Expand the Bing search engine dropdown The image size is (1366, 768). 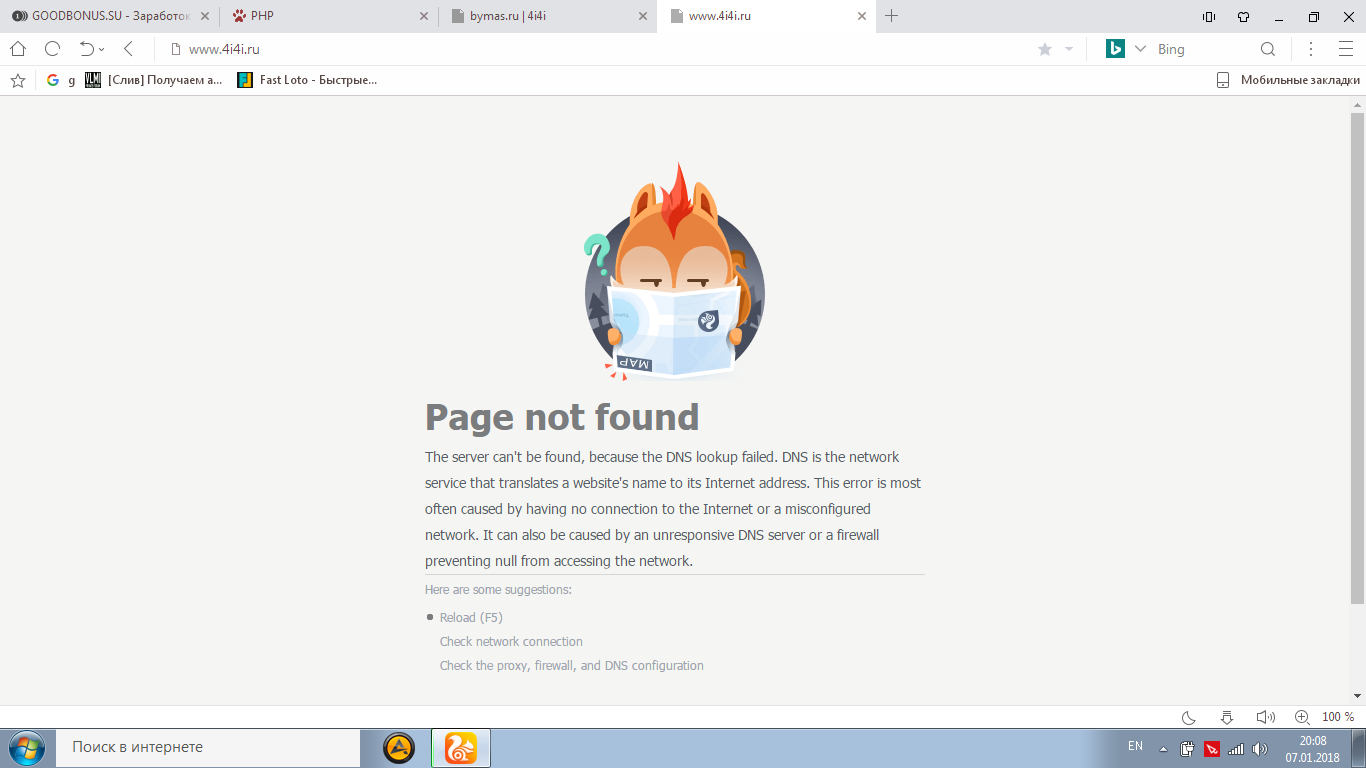coord(1140,49)
